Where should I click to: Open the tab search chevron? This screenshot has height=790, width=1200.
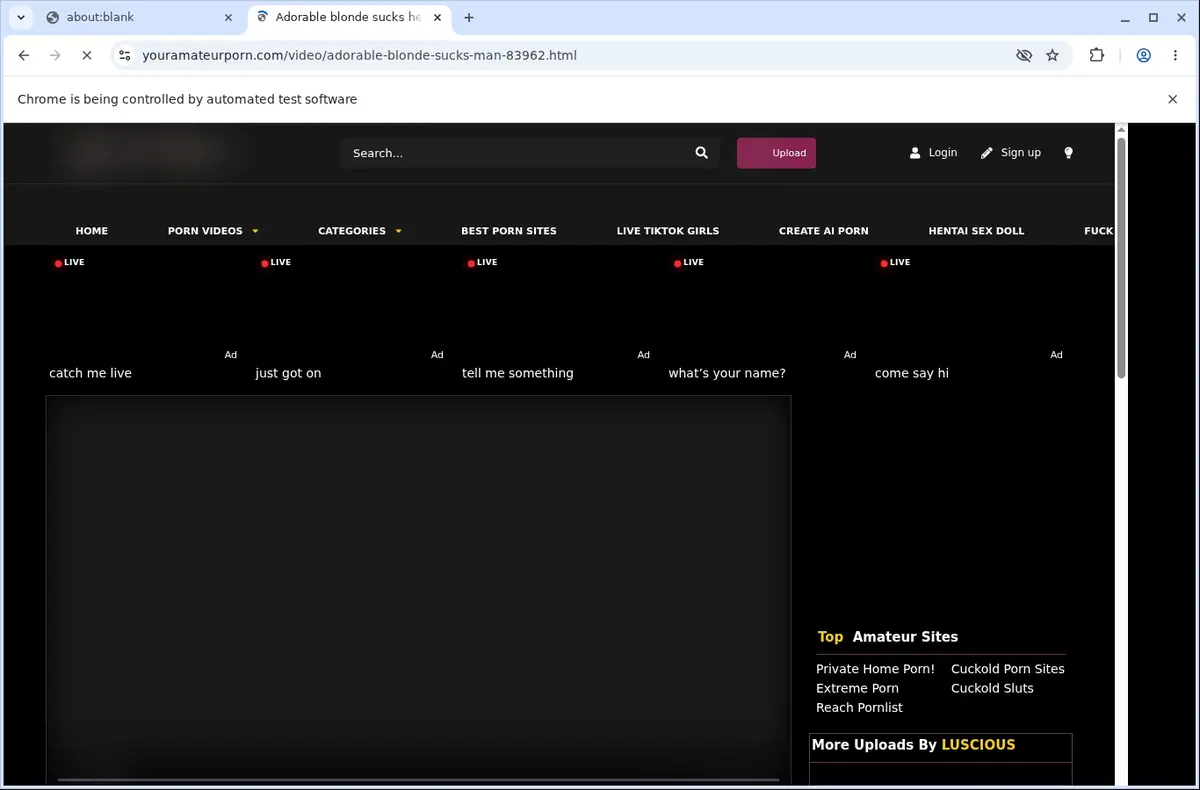(x=21, y=17)
